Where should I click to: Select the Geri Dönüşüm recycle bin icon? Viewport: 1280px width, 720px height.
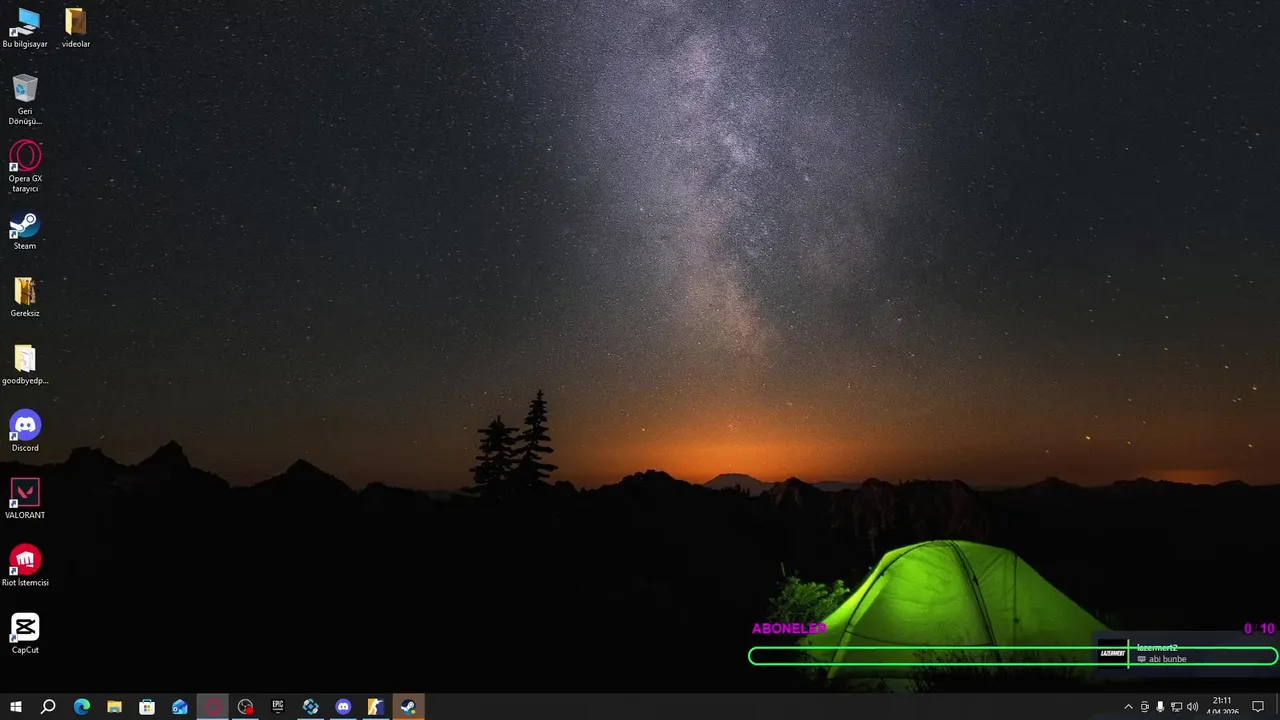25,100
